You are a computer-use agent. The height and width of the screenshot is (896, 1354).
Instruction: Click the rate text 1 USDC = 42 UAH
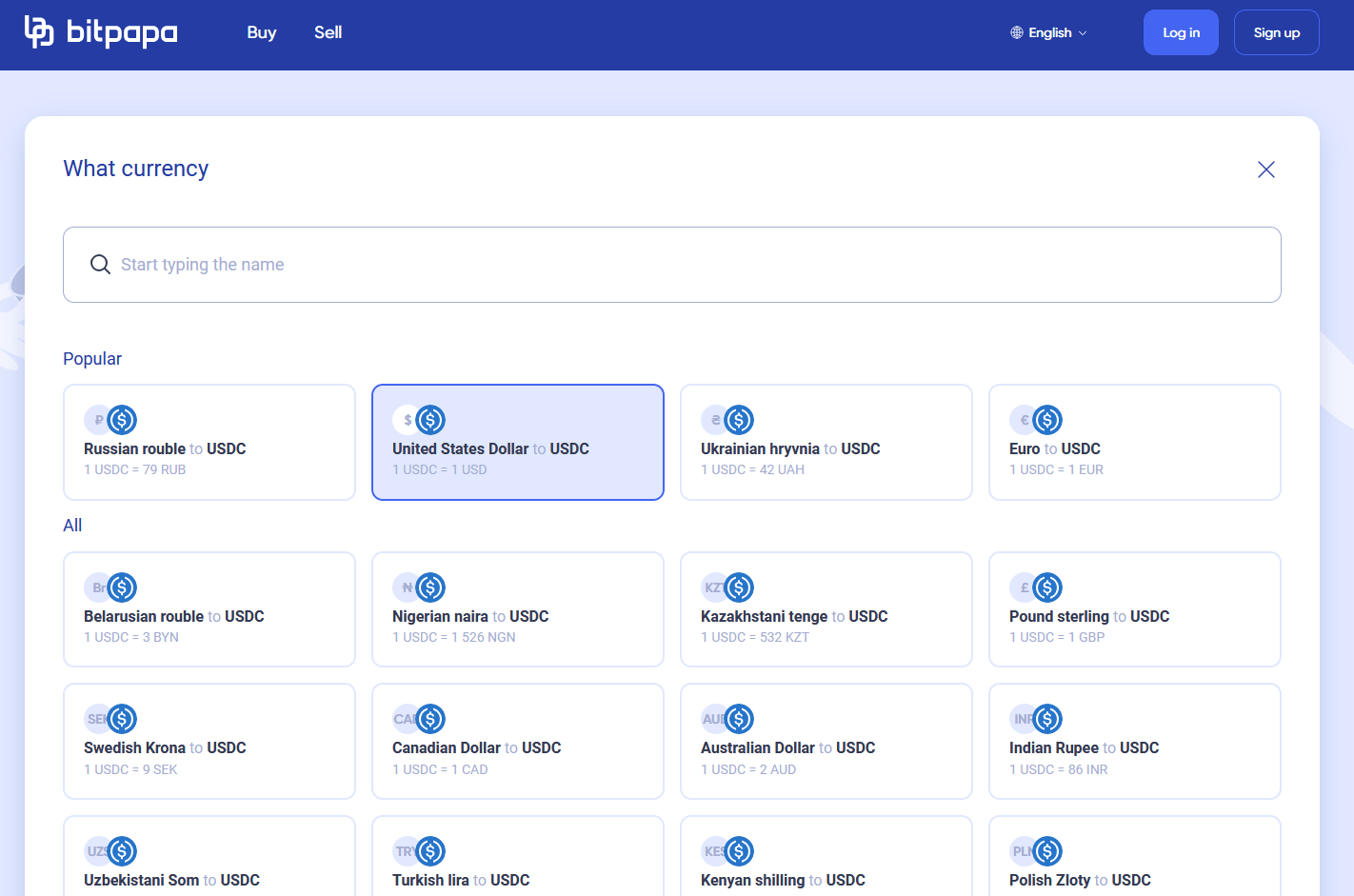point(752,469)
